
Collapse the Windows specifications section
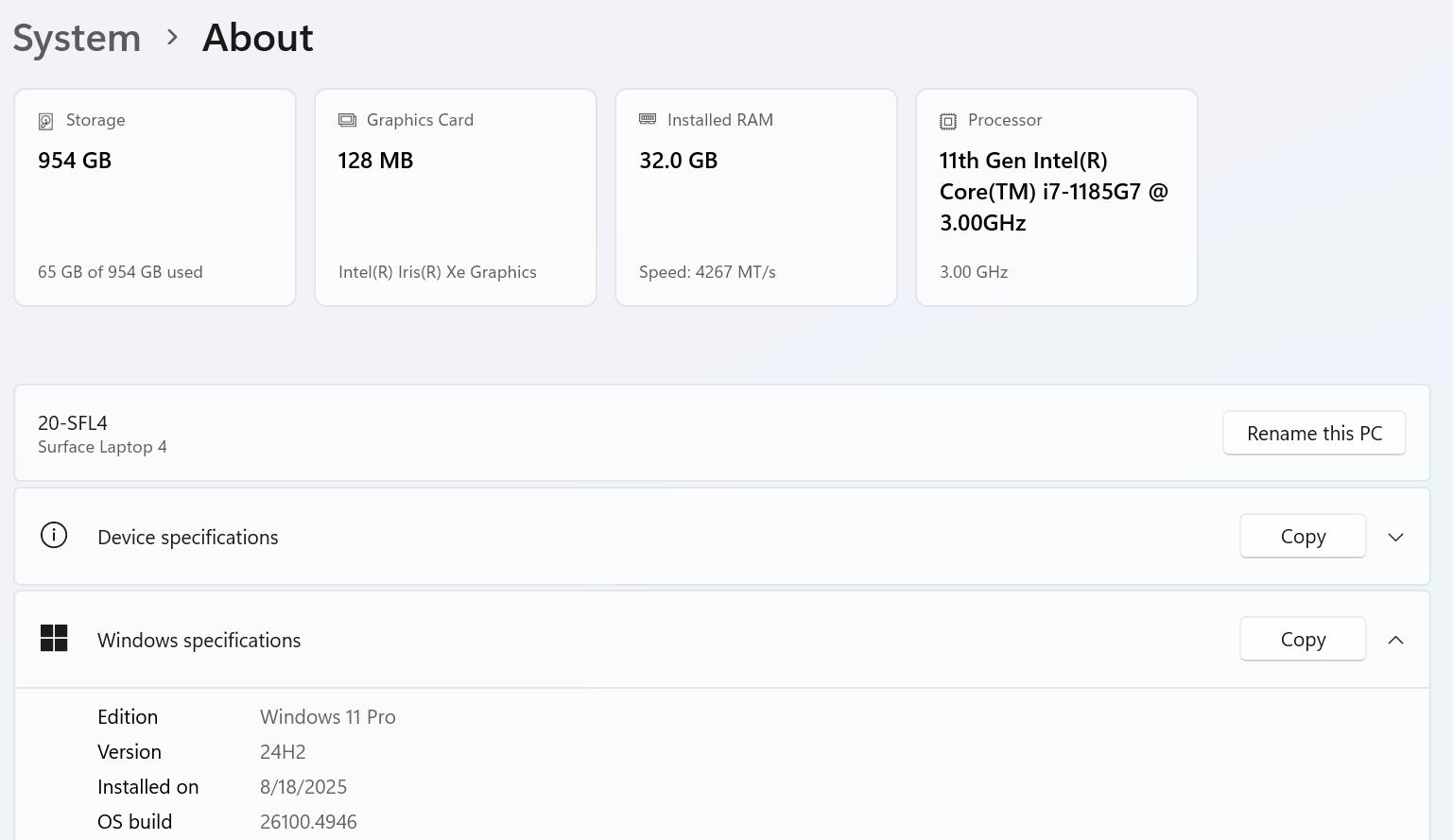(1395, 640)
